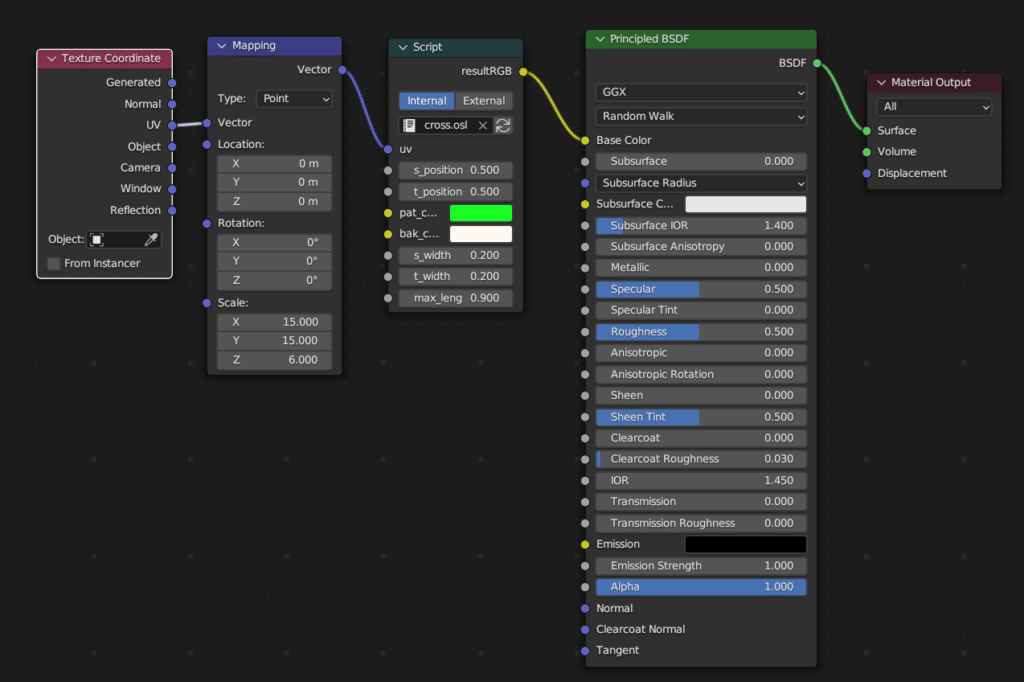
Task: Click the eyedropper icon in Object field
Action: [151, 240]
